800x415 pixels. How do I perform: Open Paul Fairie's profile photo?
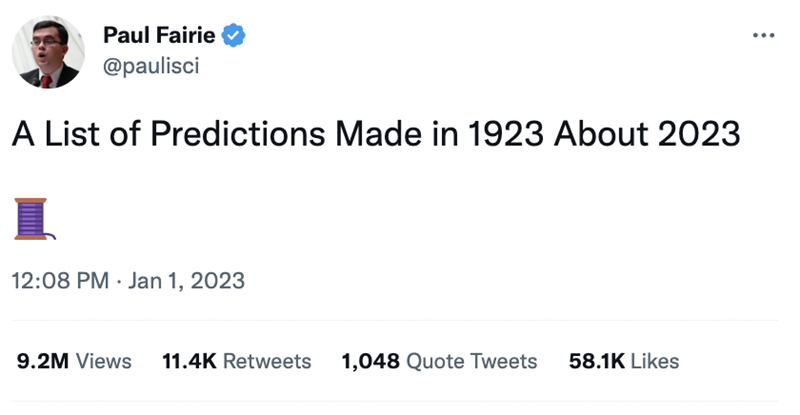(48, 52)
